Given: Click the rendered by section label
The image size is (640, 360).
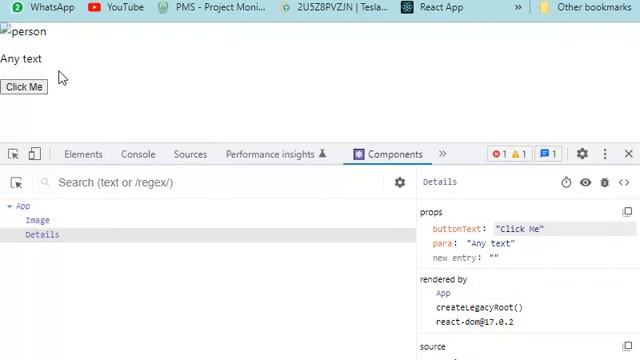Looking at the screenshot, I should point(443,280).
